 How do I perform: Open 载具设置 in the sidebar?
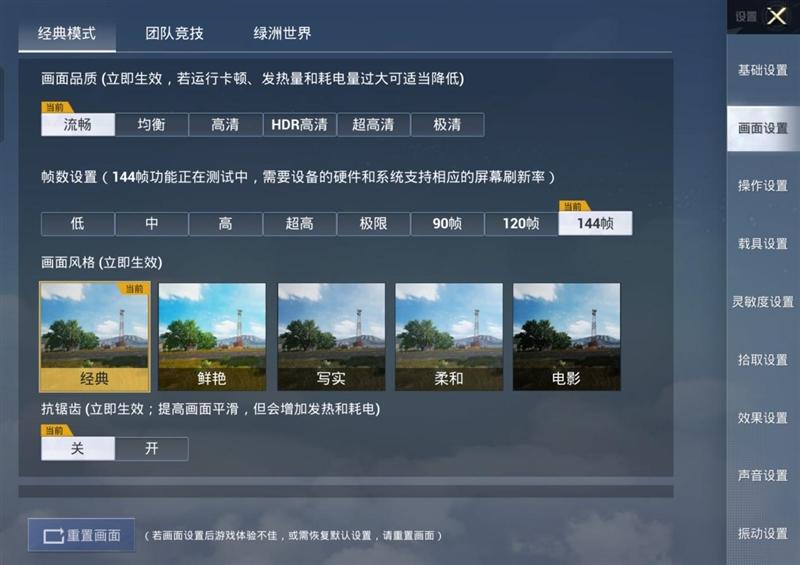point(763,244)
